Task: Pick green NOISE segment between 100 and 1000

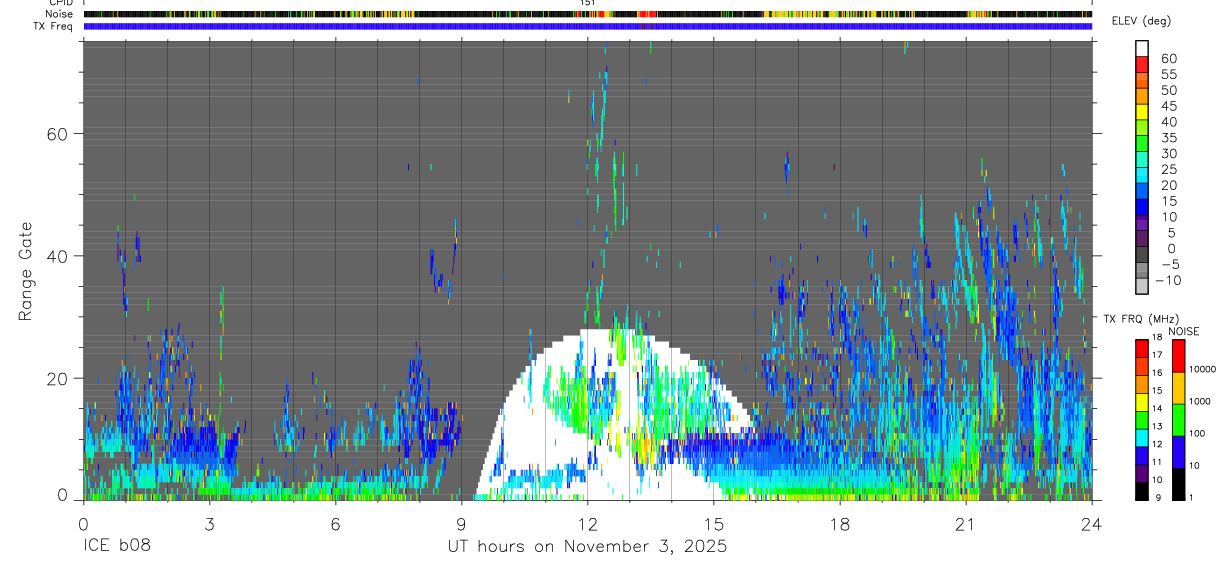Action: pyautogui.click(x=1178, y=419)
